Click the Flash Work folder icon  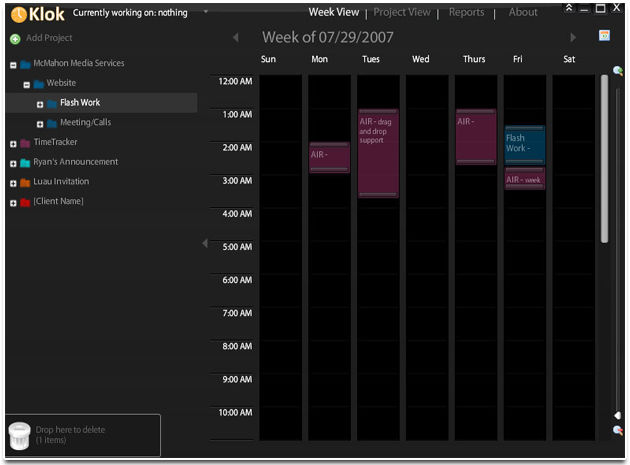[52, 103]
